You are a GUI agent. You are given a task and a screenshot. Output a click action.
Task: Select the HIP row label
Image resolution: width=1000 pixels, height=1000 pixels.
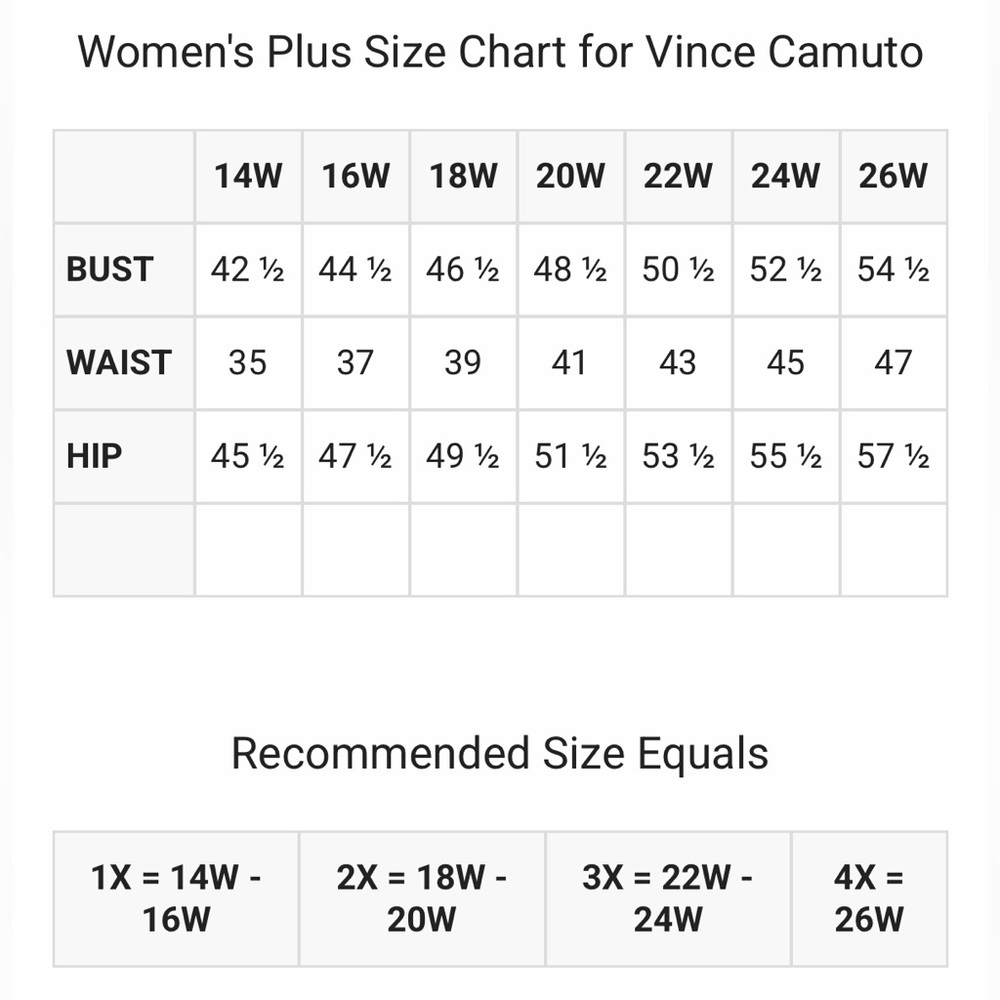[94, 456]
